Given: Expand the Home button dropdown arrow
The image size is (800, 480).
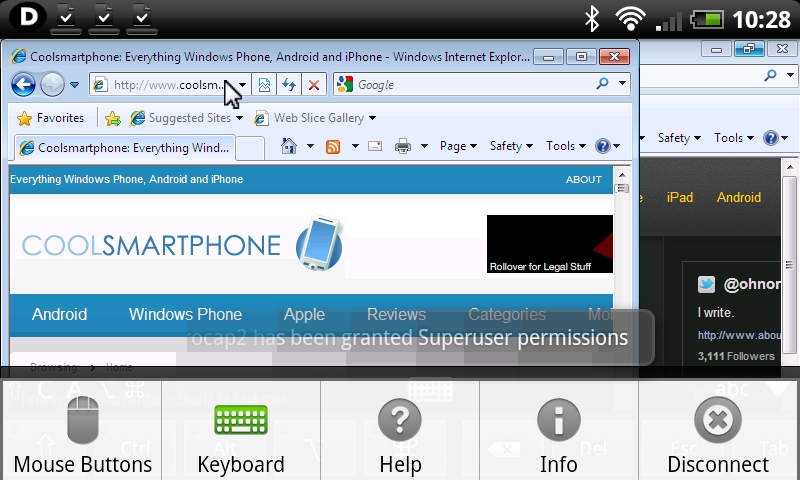Looking at the screenshot, I should pyautogui.click(x=310, y=146).
